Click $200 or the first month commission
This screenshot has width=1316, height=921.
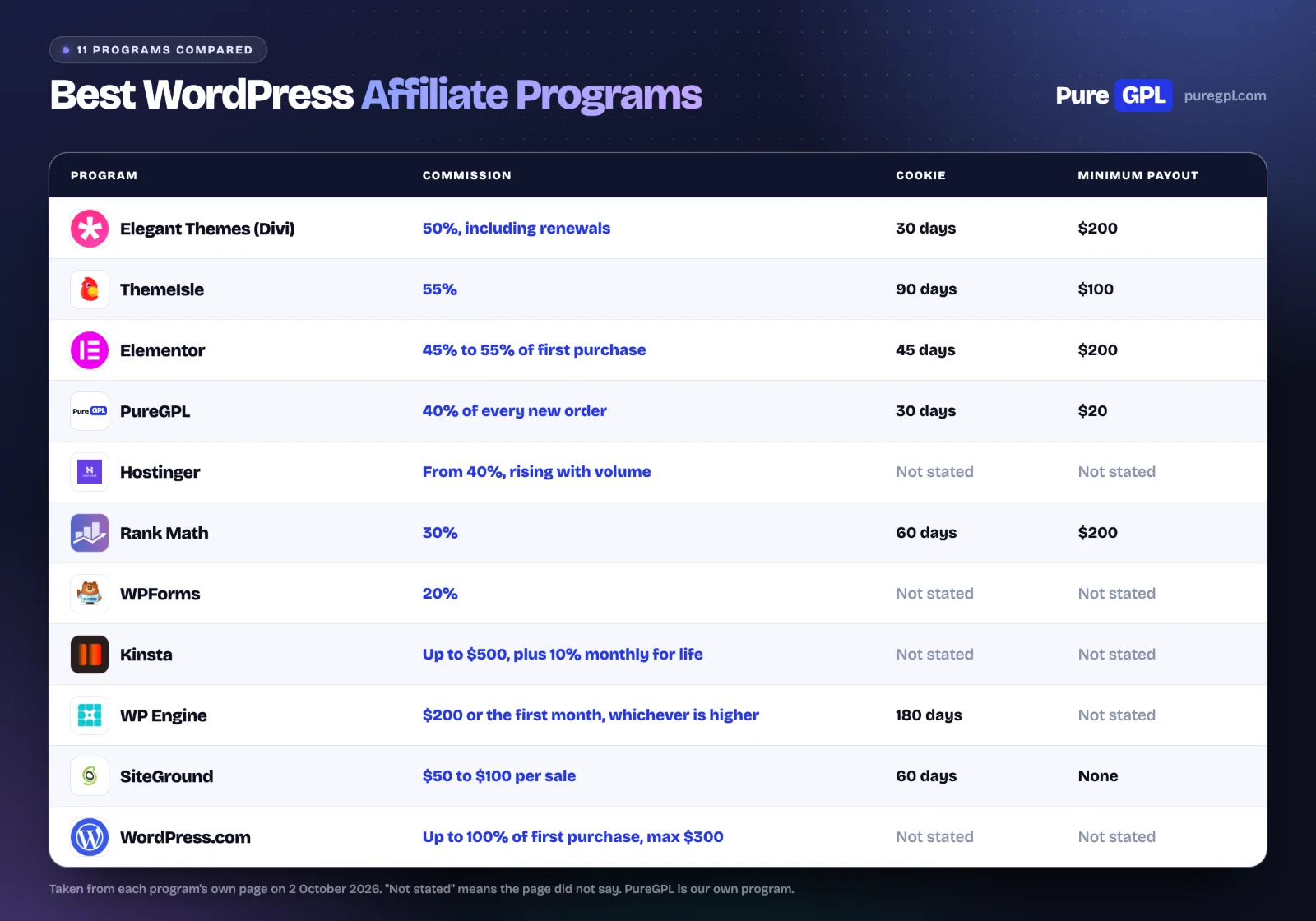[x=591, y=715]
